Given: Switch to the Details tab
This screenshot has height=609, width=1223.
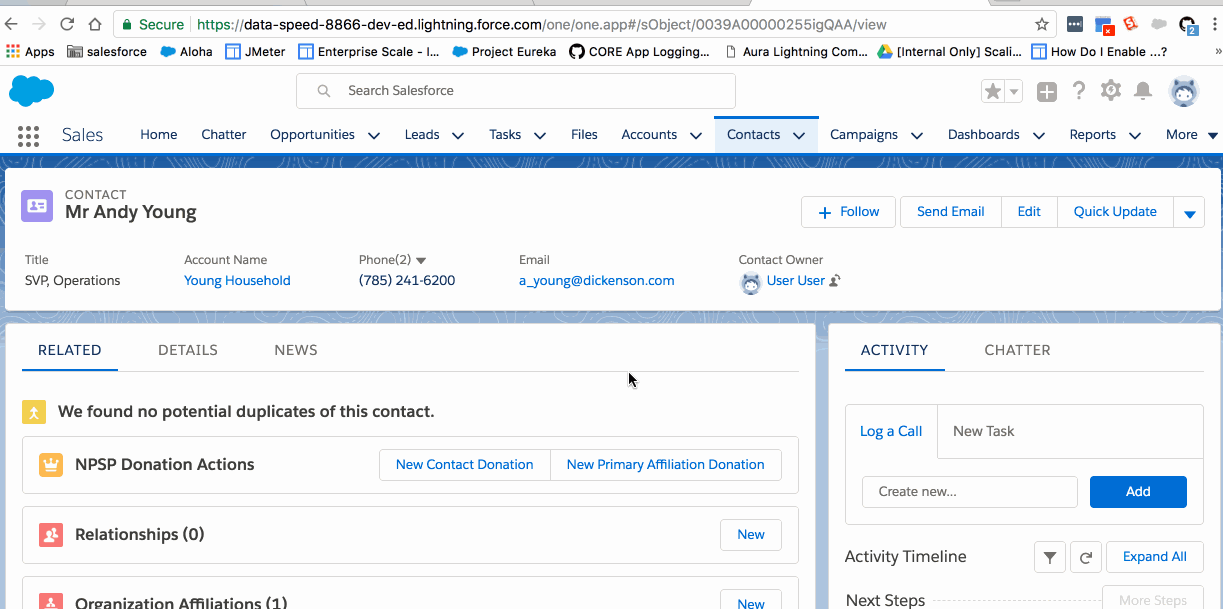Looking at the screenshot, I should [x=188, y=350].
